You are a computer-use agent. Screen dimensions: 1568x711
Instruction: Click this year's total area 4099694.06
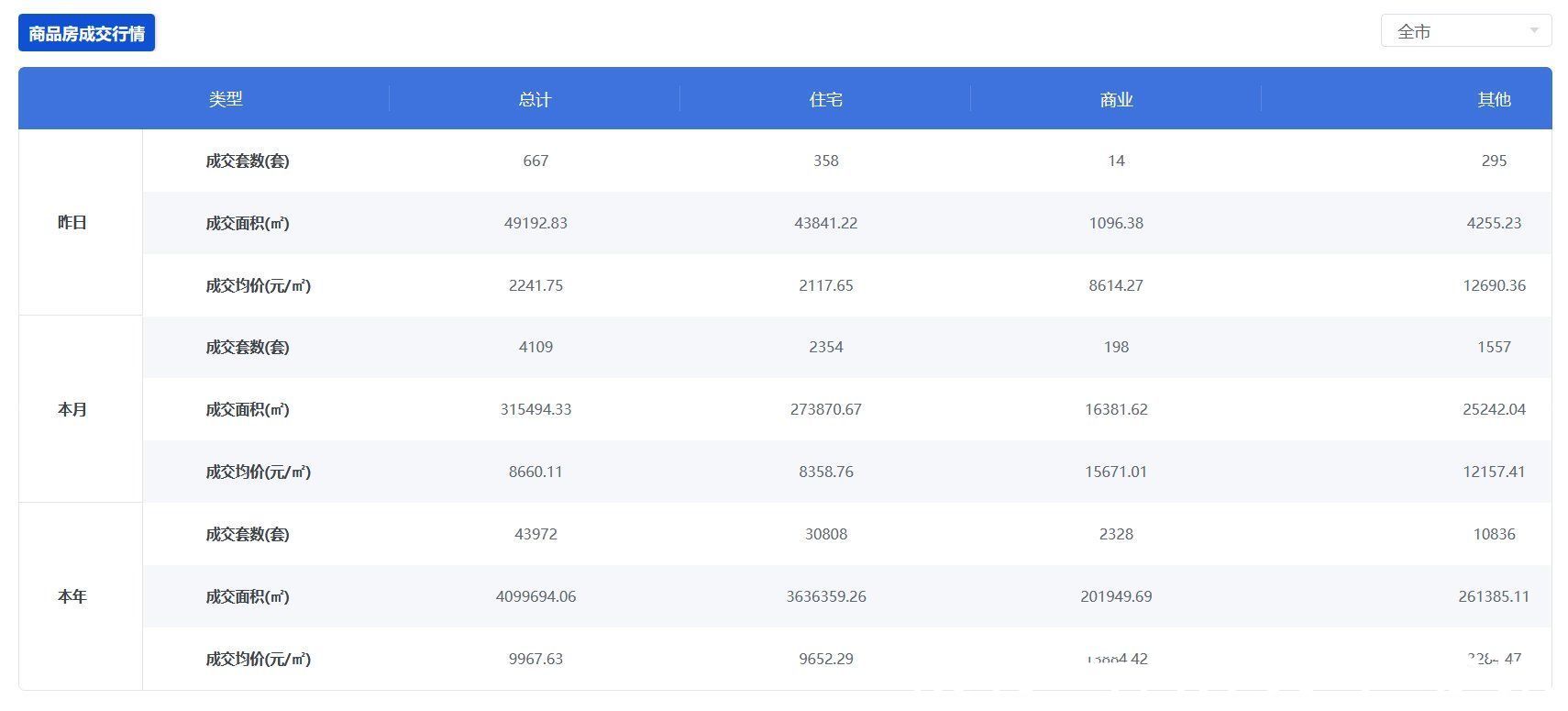click(x=536, y=596)
